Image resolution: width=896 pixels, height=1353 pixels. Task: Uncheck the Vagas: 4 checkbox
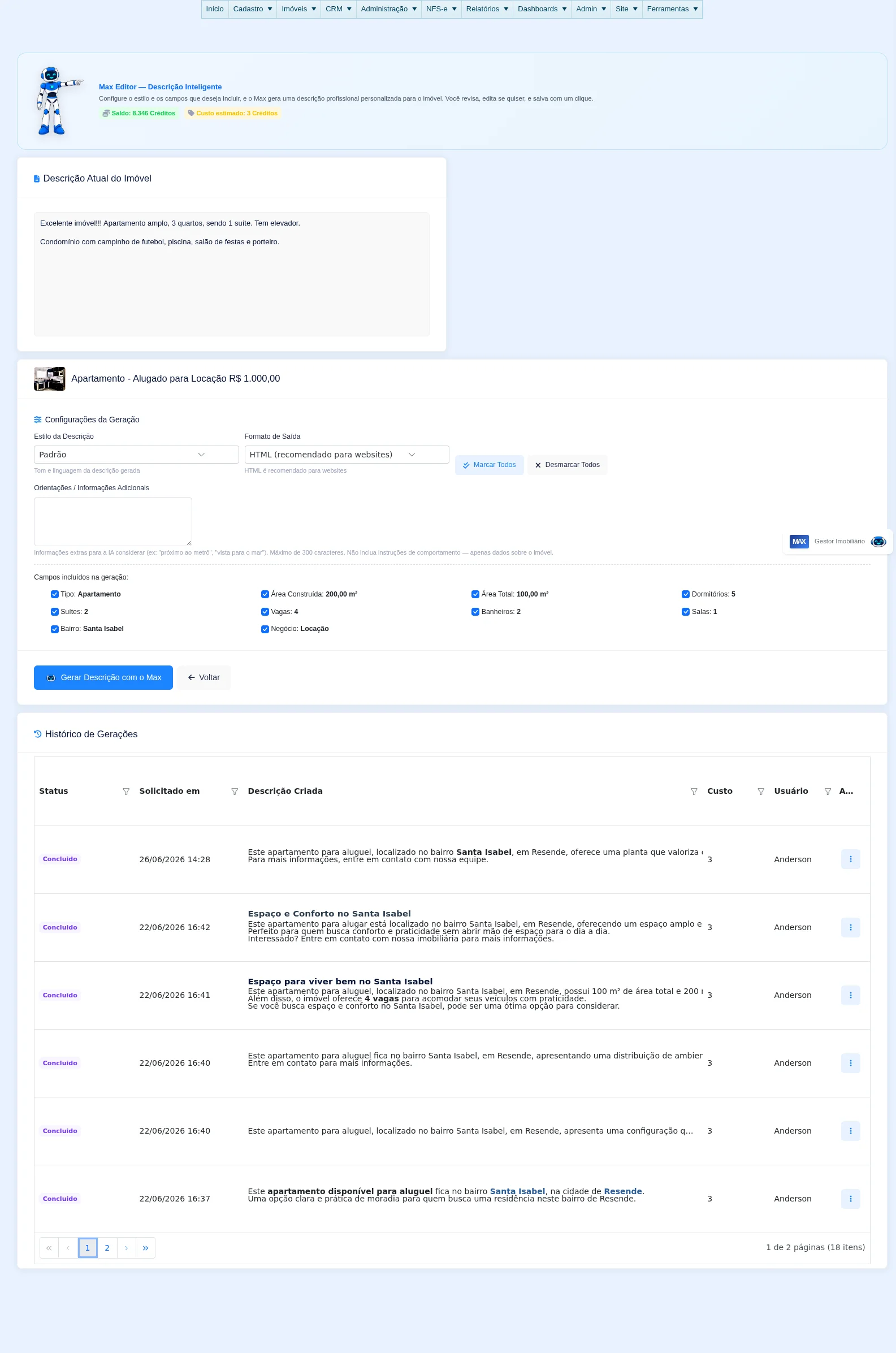[265, 612]
